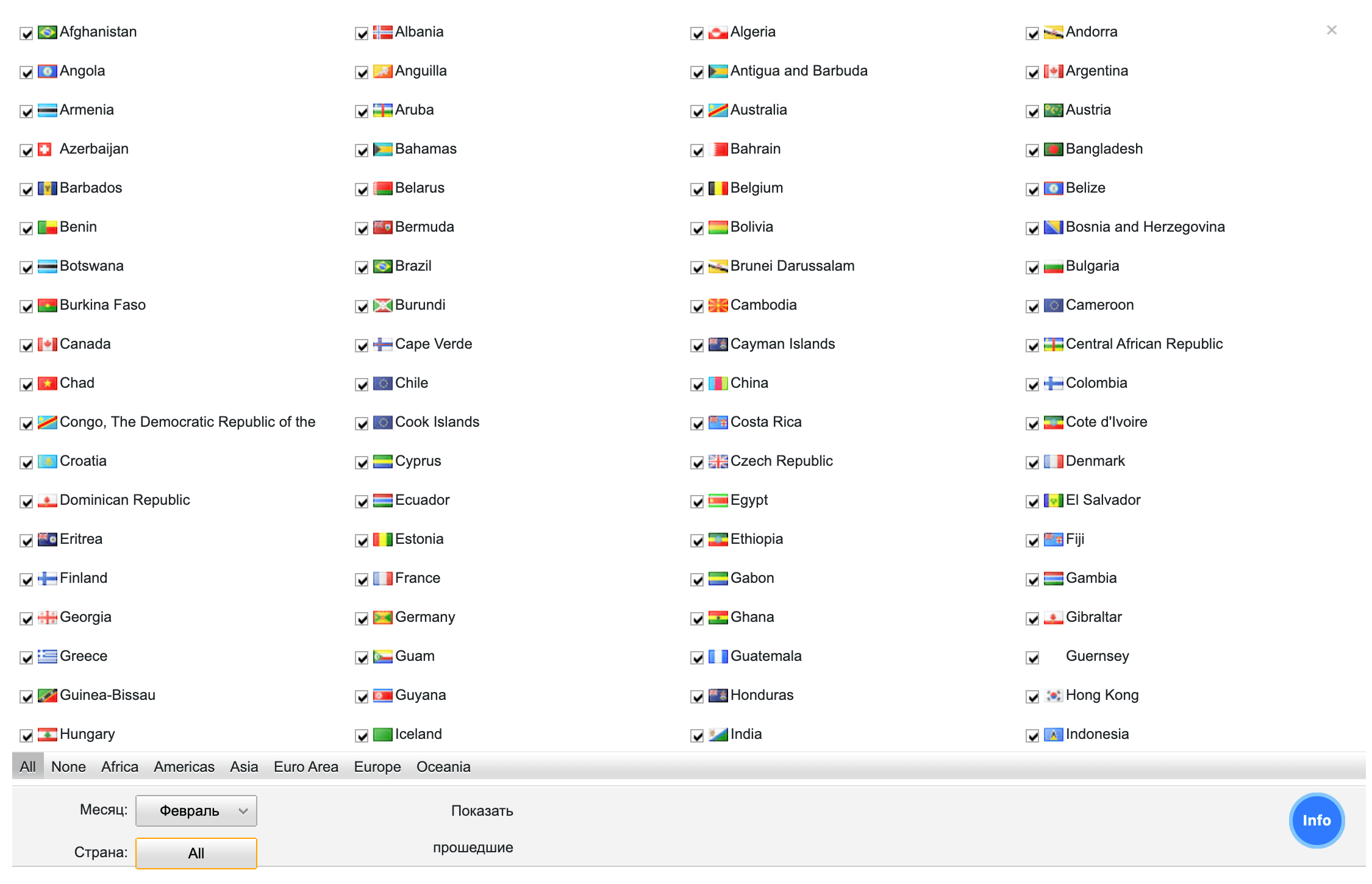Click the flag icon next to Estonia
The image size is (1372, 884).
(382, 540)
